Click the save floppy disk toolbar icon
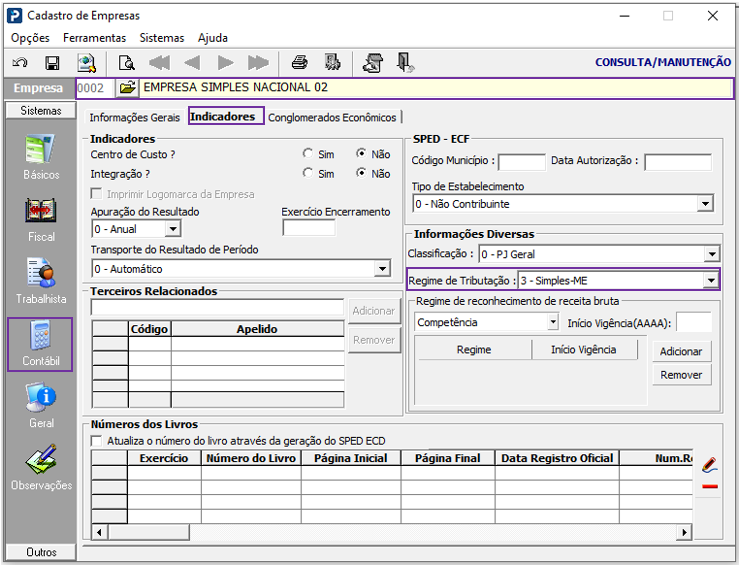 (x=52, y=63)
